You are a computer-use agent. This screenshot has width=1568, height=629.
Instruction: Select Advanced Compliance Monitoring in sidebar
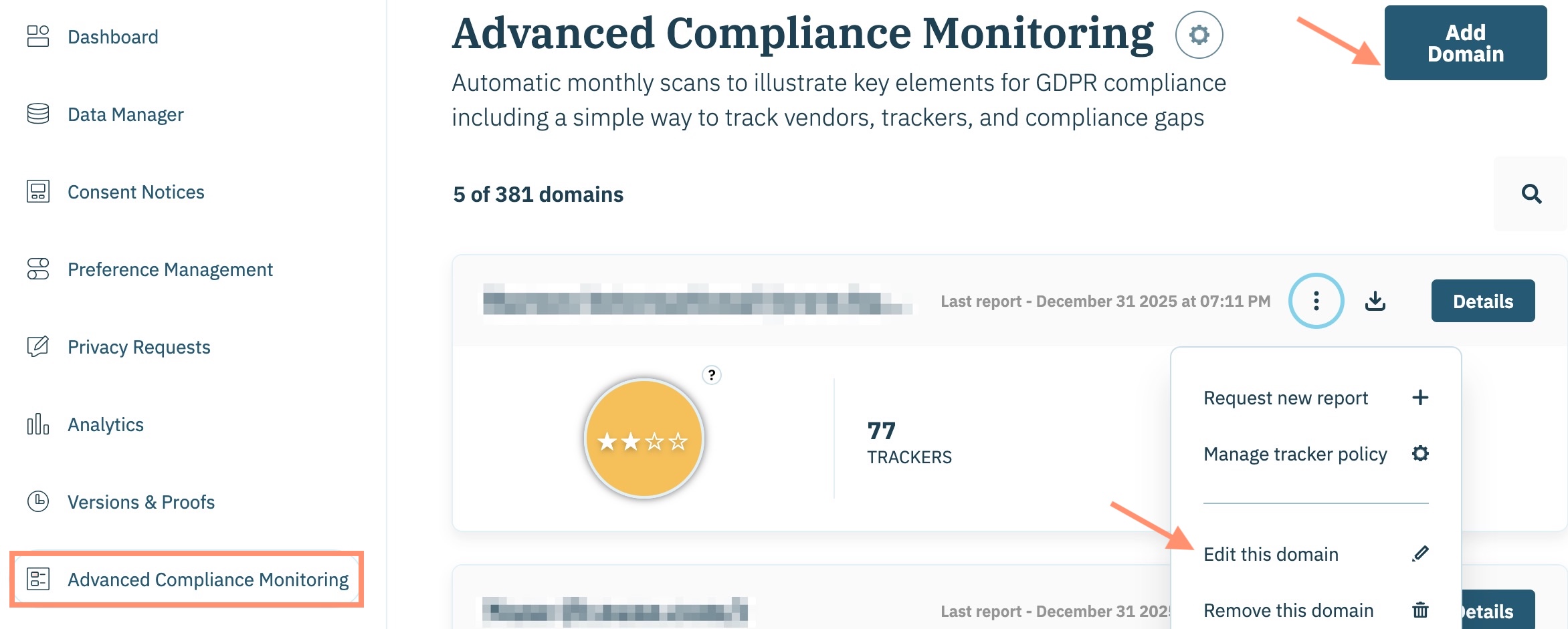(207, 580)
